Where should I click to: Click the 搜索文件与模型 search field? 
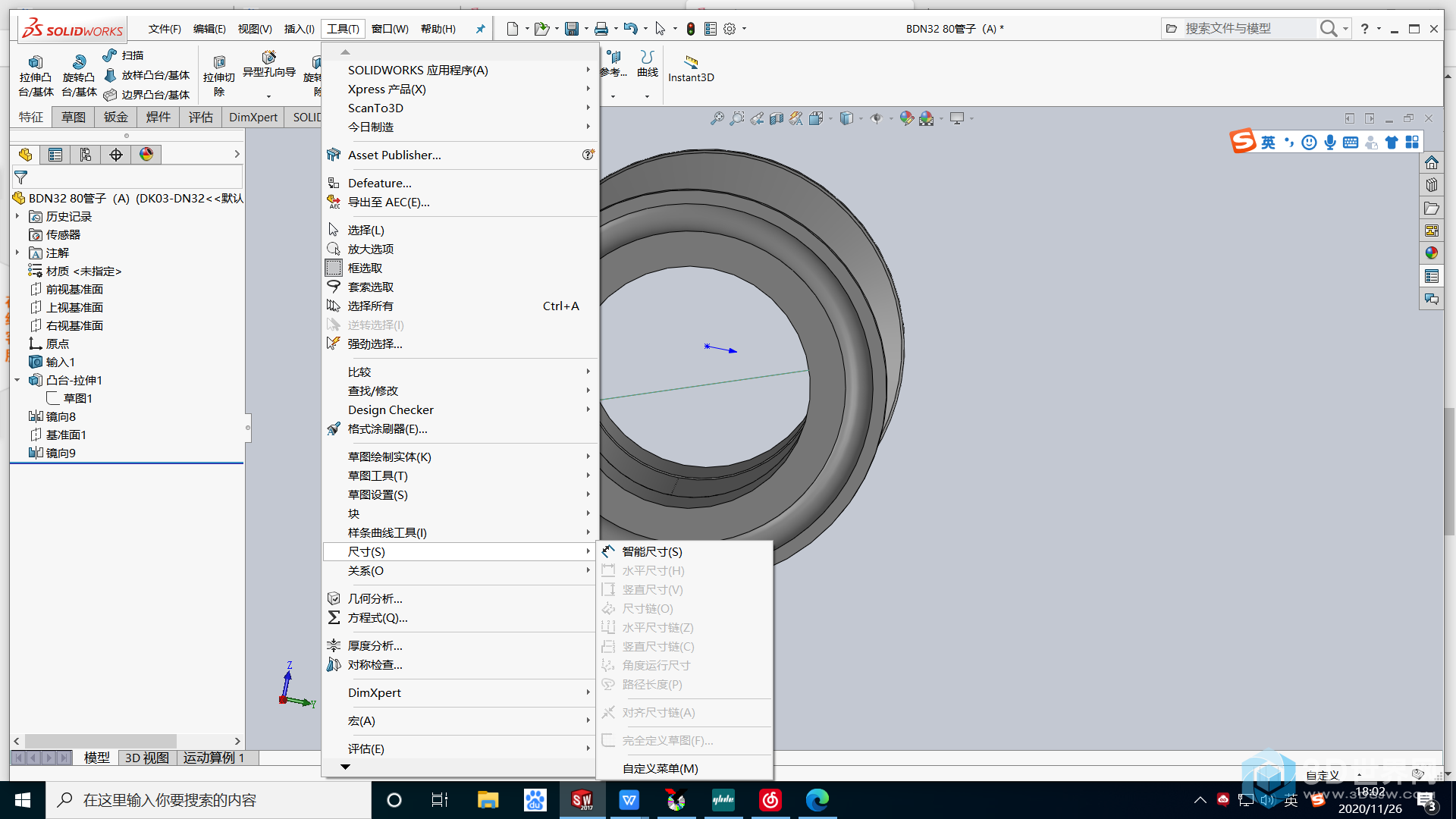click(x=1250, y=29)
